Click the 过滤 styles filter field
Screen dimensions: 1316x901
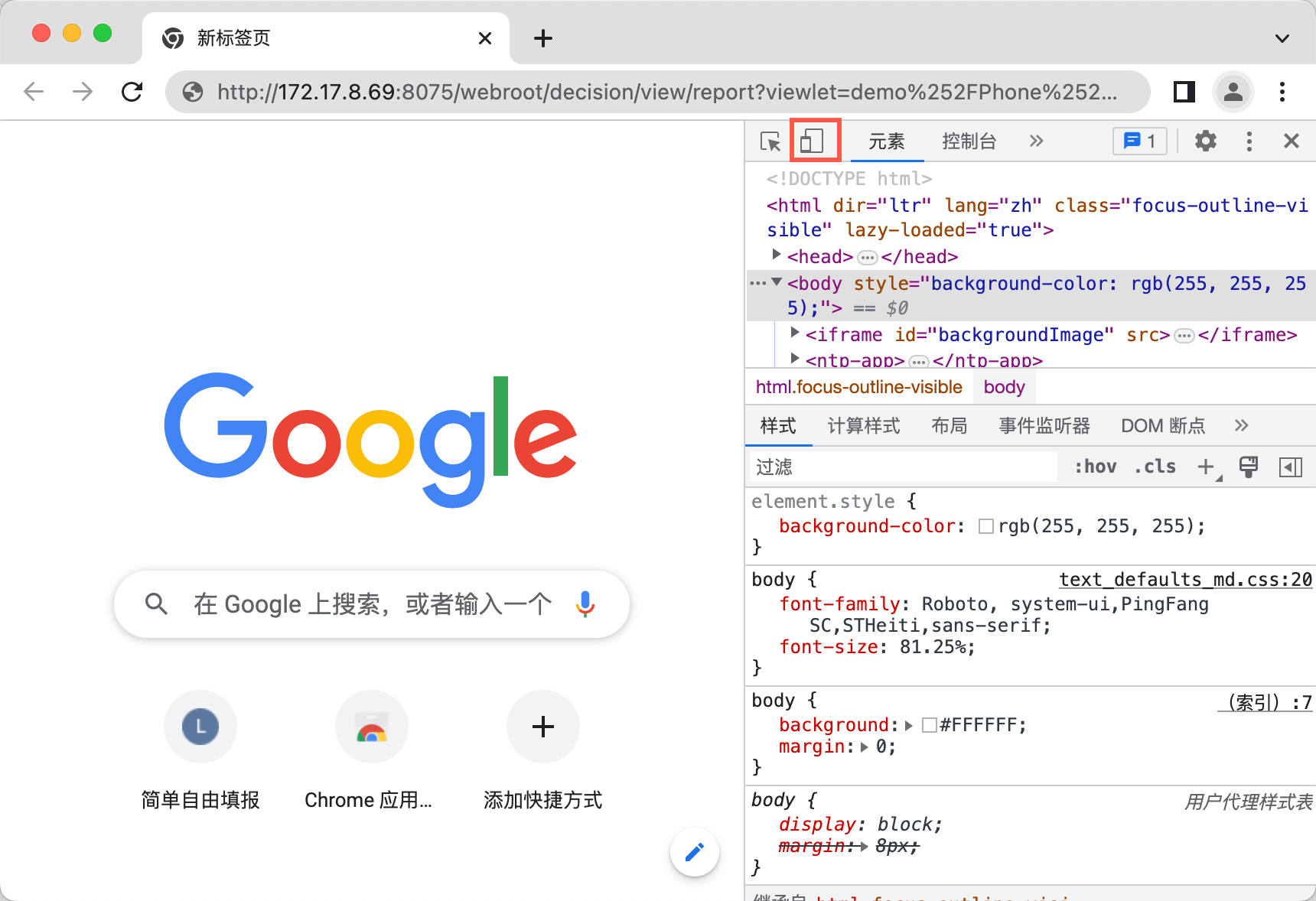(903, 467)
